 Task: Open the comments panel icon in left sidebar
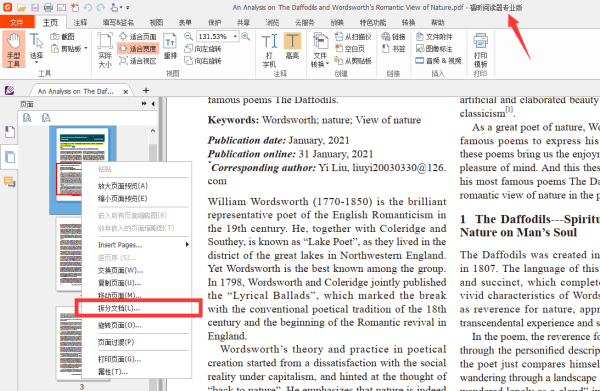(x=10, y=182)
